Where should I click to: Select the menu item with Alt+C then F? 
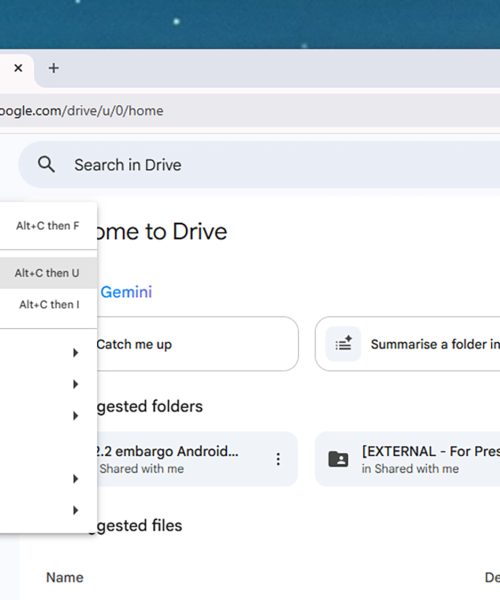coord(48,226)
